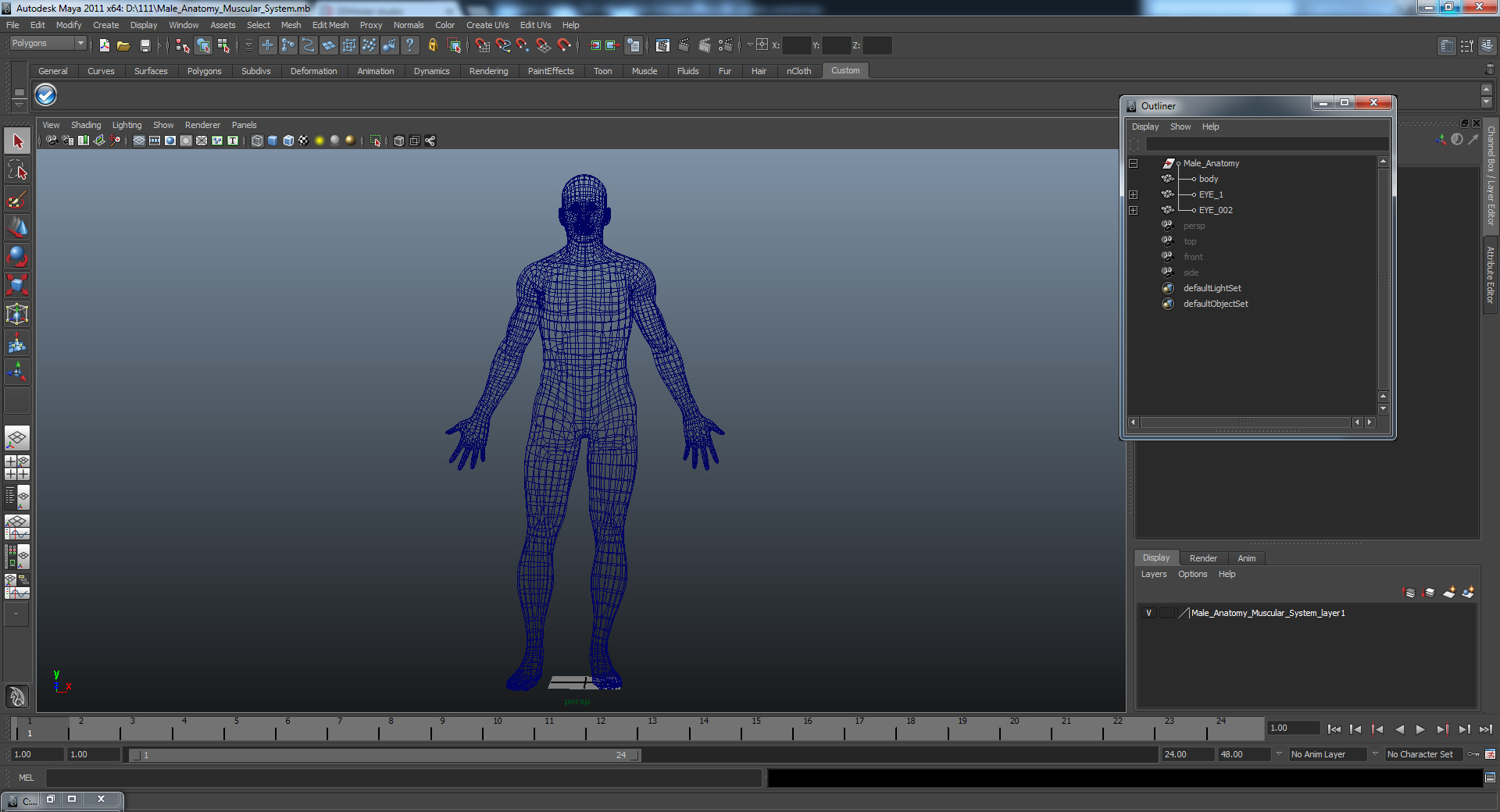Expand the EYE_1 node in Outliner
The width and height of the screenshot is (1500, 812).
tap(1133, 194)
